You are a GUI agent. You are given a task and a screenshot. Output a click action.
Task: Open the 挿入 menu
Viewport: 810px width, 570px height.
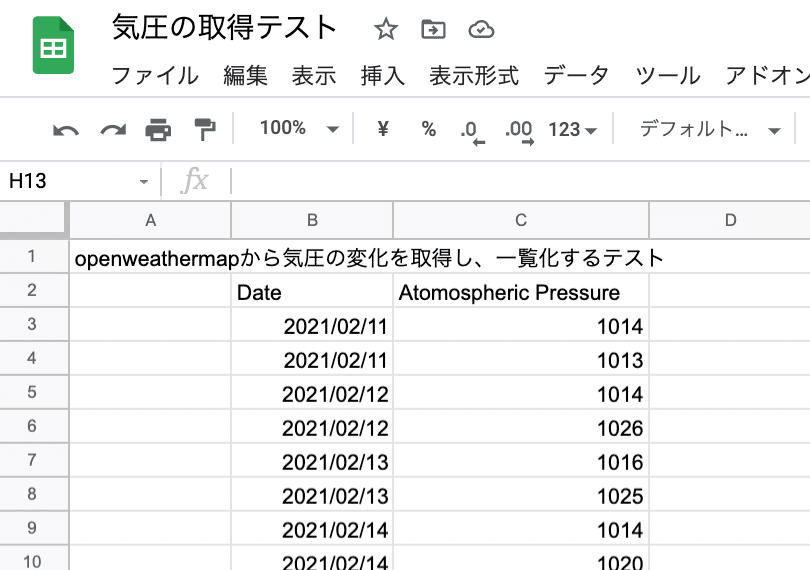point(383,75)
